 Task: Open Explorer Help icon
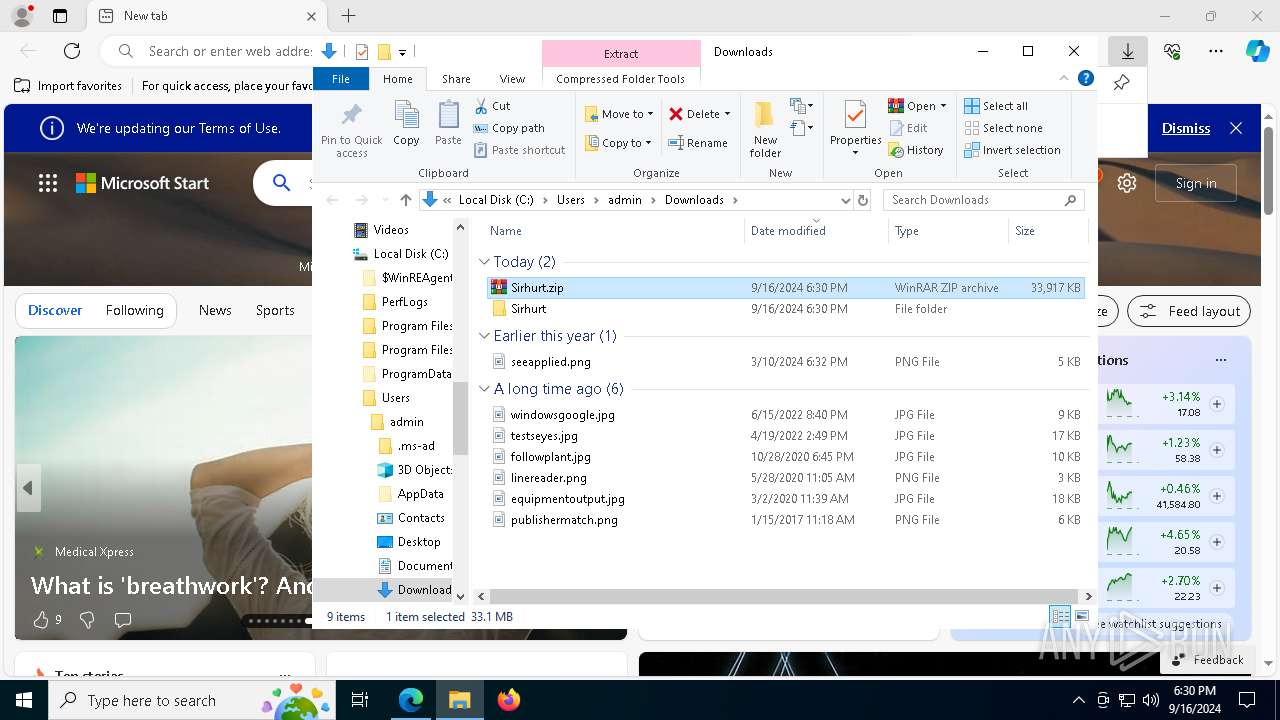(1085, 79)
